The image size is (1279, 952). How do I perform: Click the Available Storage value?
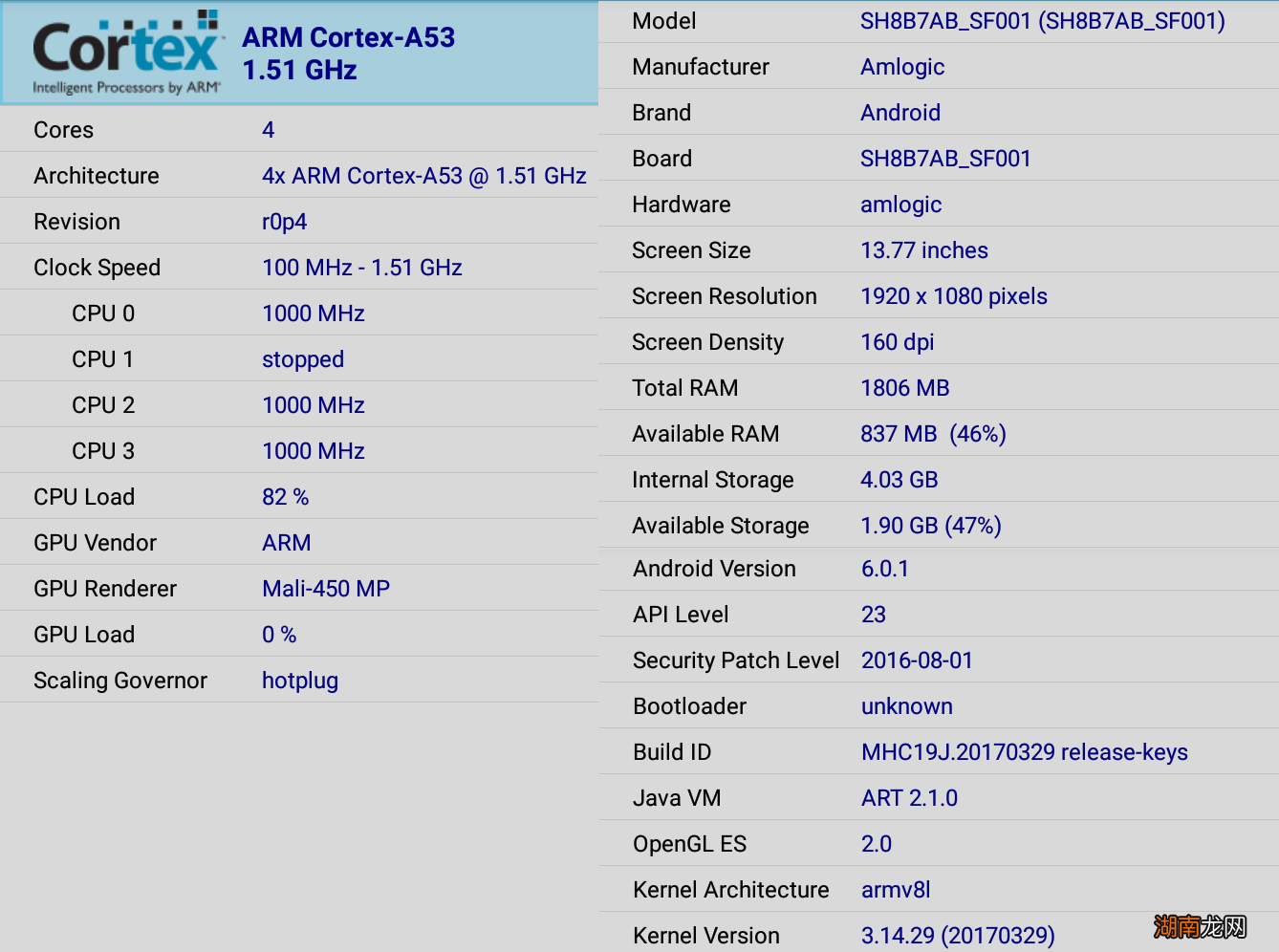(x=930, y=526)
